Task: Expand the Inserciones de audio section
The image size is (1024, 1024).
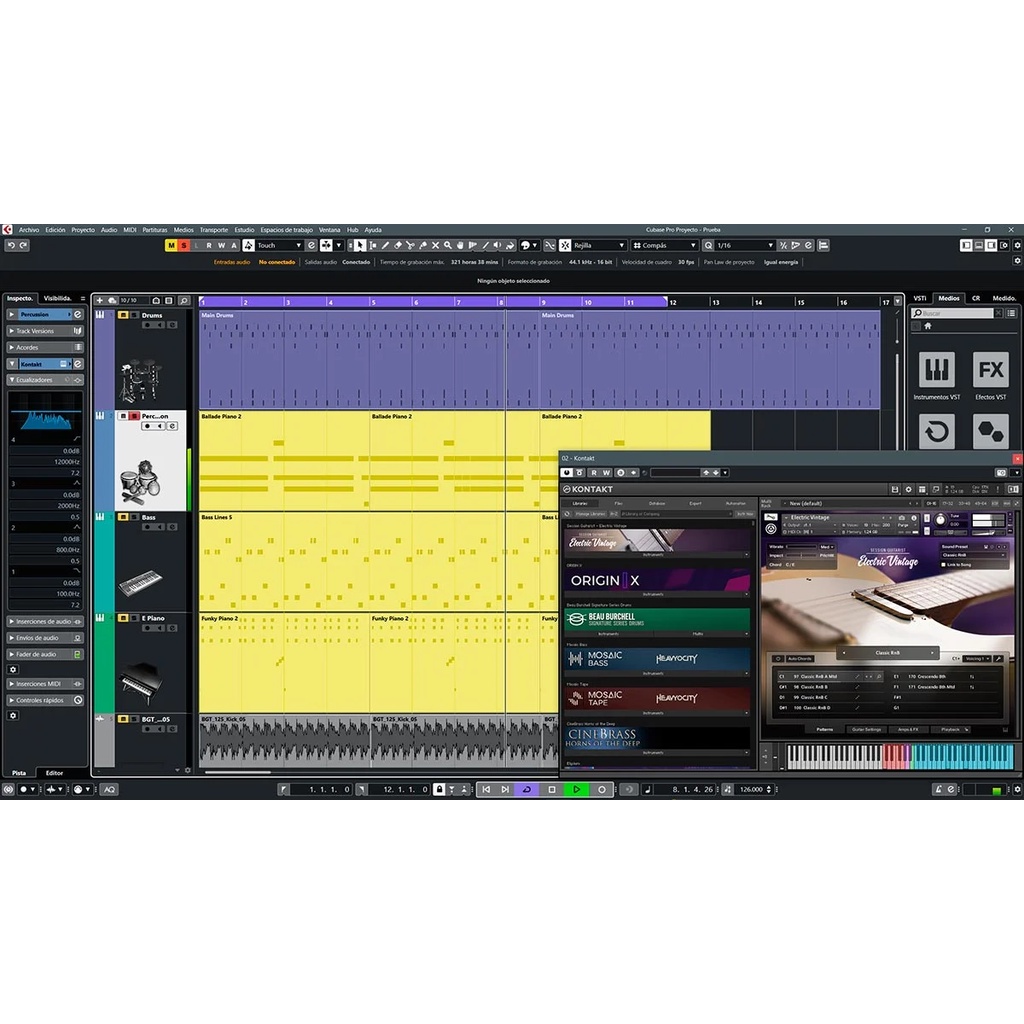Action: [x=45, y=622]
